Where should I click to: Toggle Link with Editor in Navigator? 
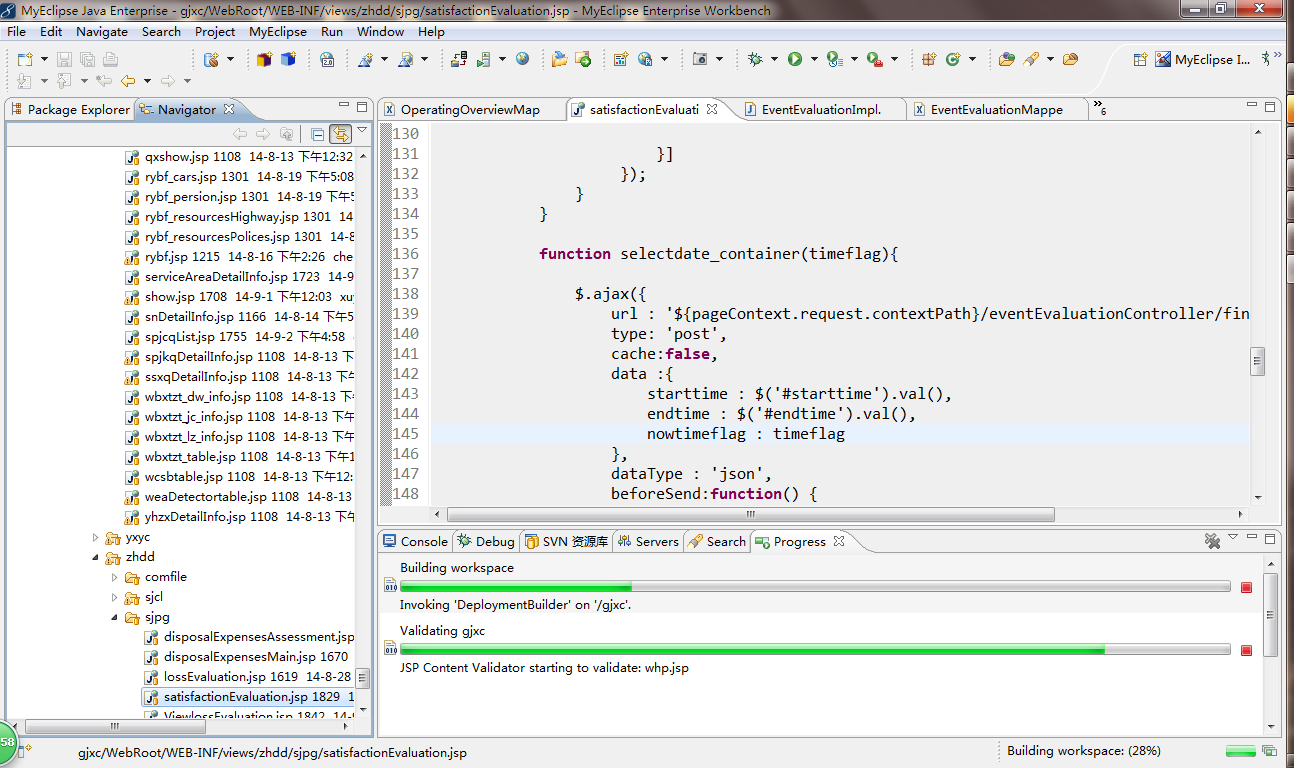coord(340,134)
